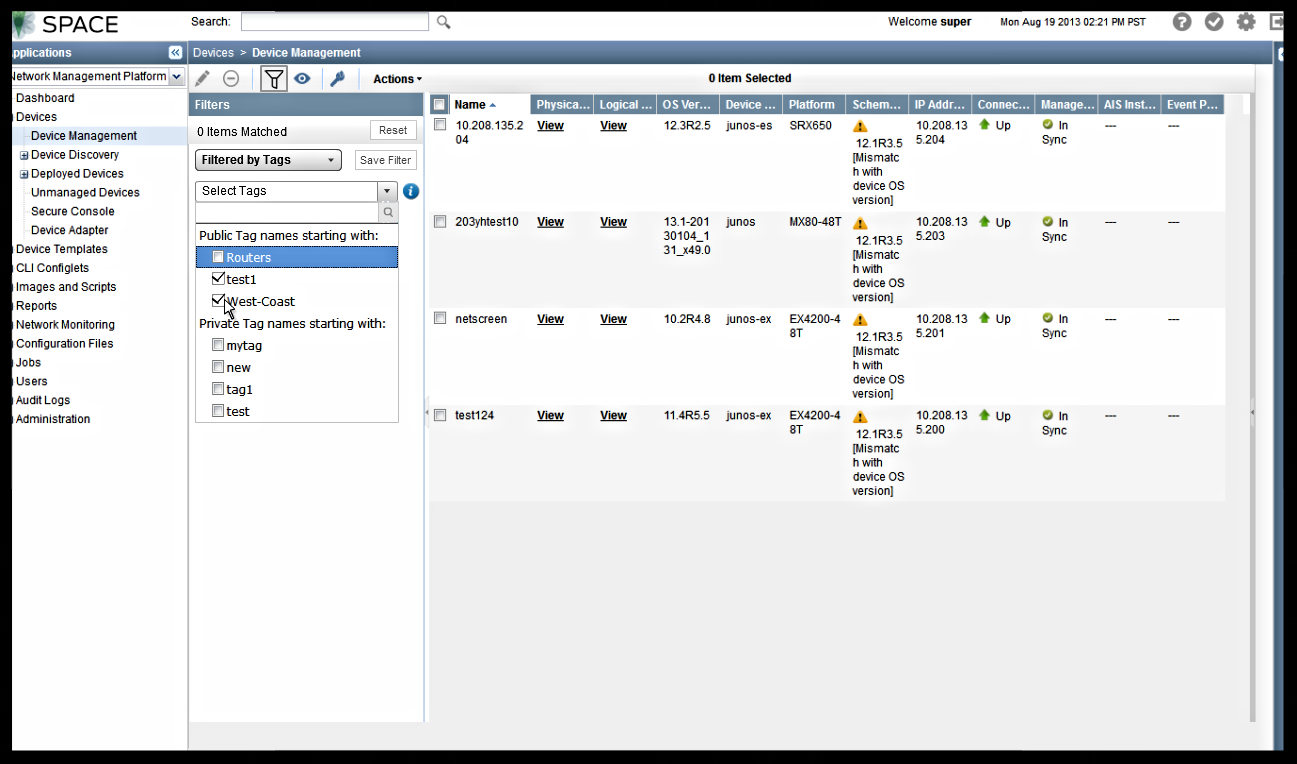The image size is (1297, 764).
Task: Click the IP Address column header
Action: (x=940, y=104)
